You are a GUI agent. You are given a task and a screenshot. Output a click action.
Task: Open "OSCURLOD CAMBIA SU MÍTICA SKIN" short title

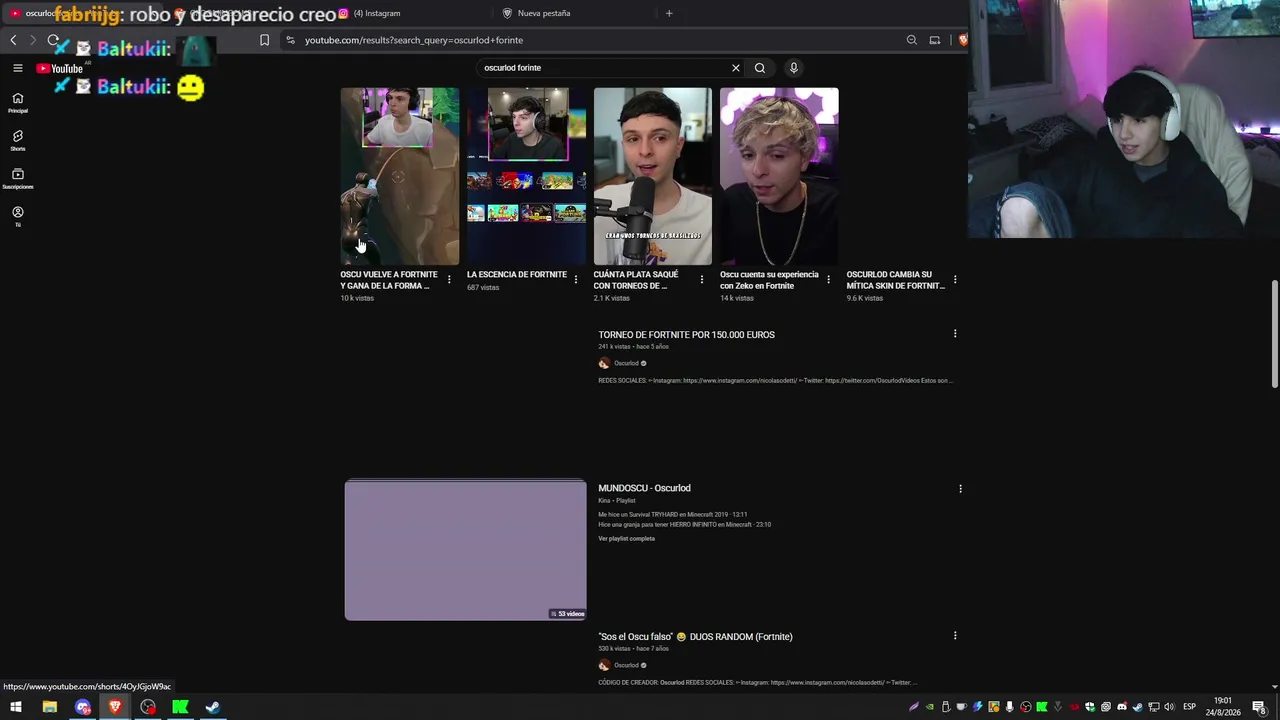point(895,280)
